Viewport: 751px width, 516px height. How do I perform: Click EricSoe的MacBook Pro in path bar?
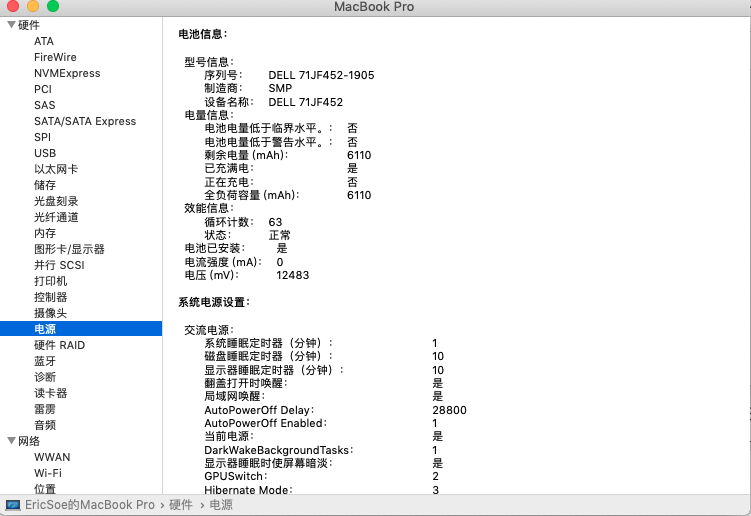click(90, 505)
